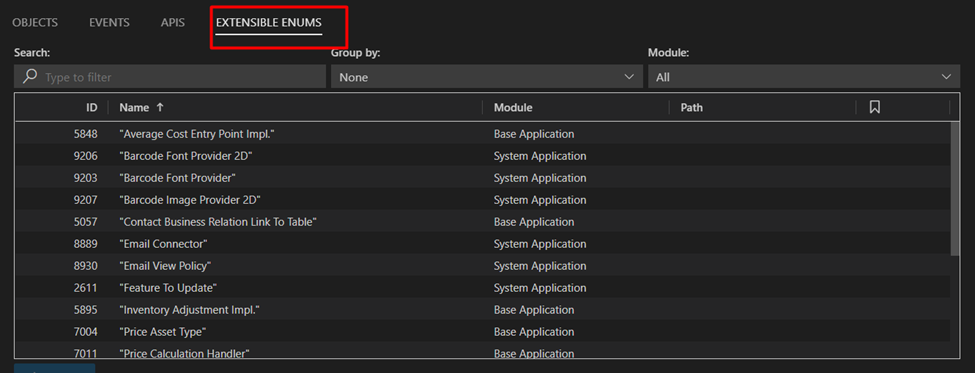
Task: Click the bookmark column header icon
Action: 874,108
